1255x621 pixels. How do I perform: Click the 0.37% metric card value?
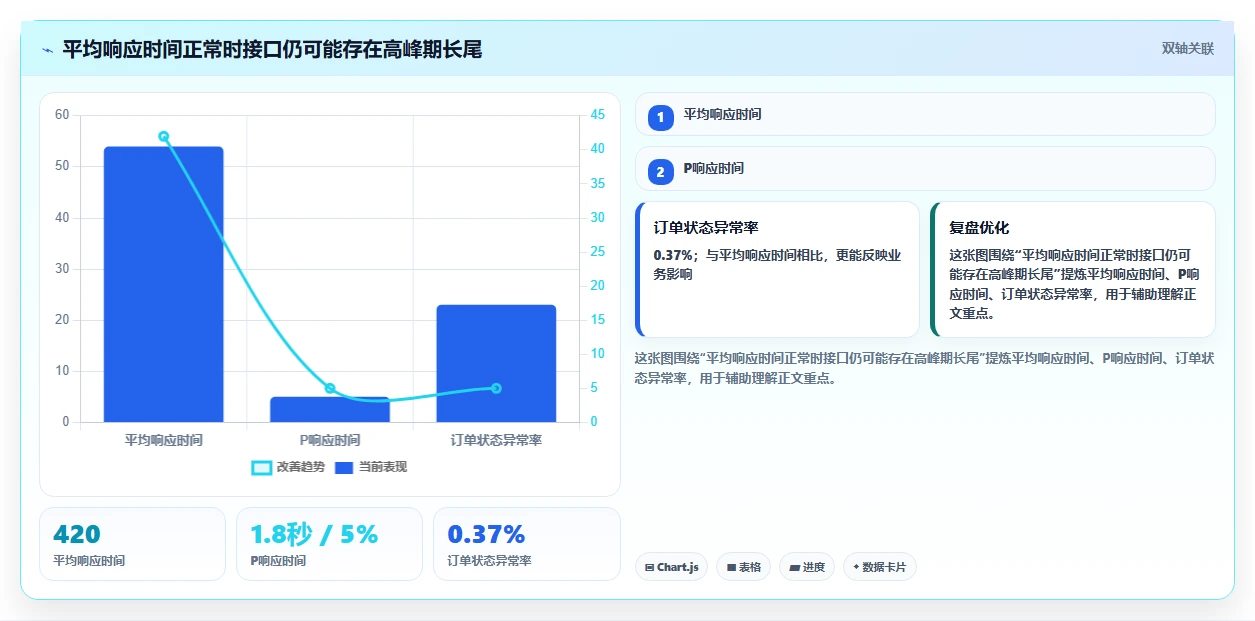pyautogui.click(x=486, y=535)
